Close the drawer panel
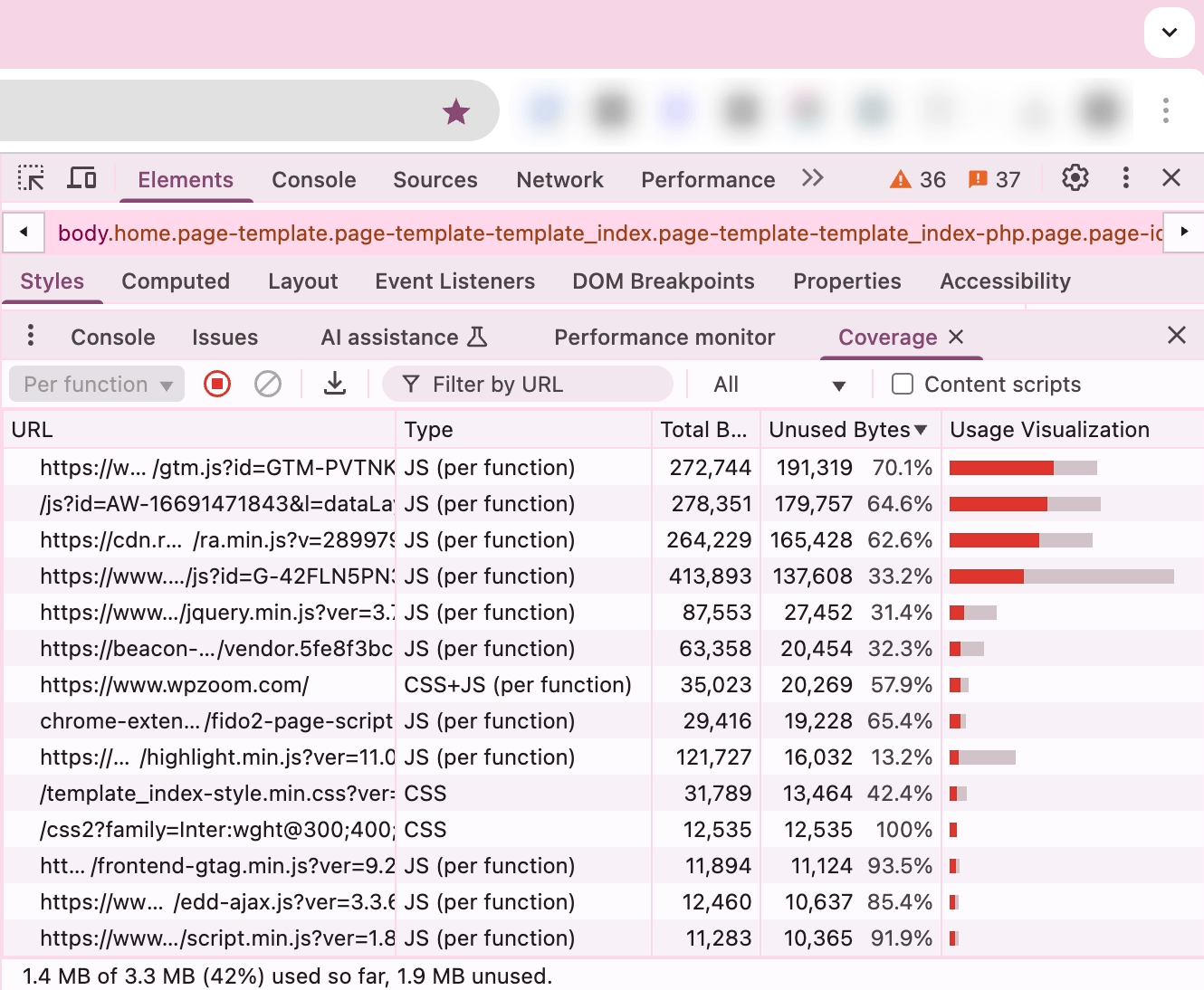 pos(1177,336)
